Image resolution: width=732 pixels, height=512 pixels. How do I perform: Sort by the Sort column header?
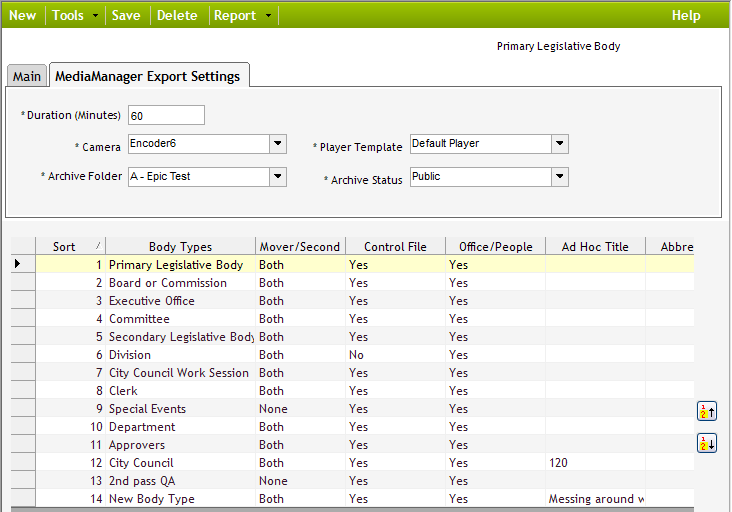pos(70,246)
